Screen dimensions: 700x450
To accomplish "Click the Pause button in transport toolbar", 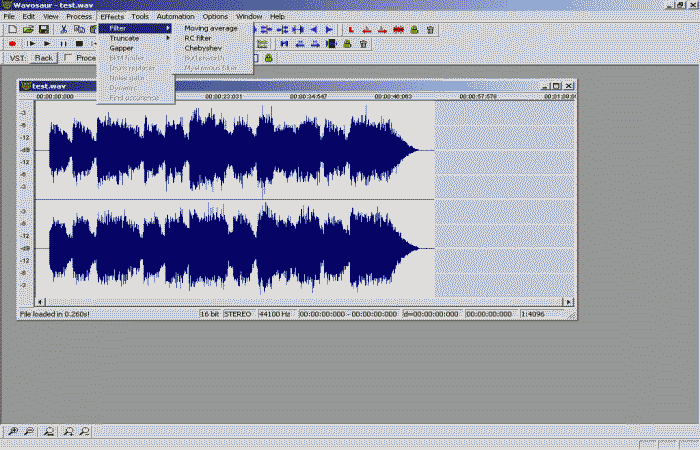I will [x=63, y=44].
